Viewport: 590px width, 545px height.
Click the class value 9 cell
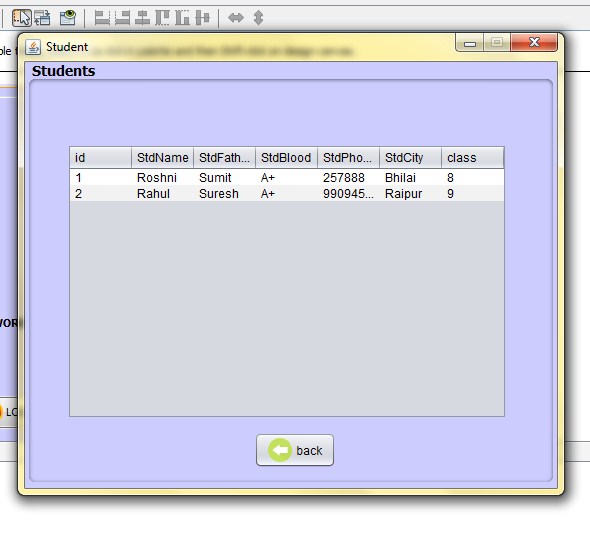pyautogui.click(x=473, y=193)
